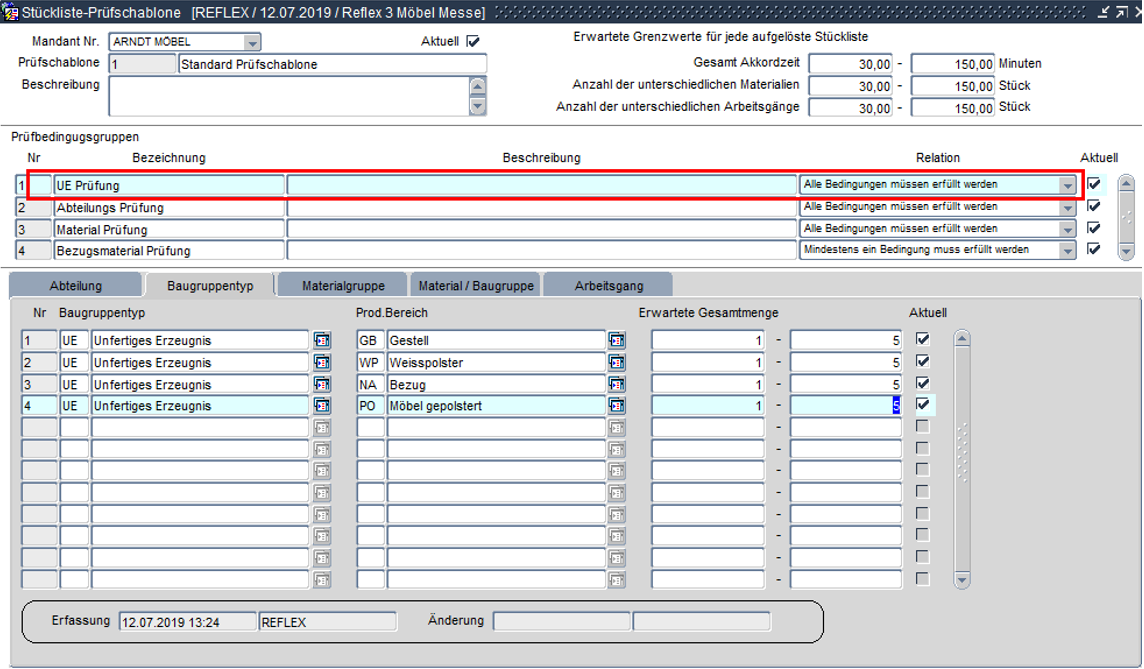
Task: Open lookup icon next to Möbel gepolstert
Action: [617, 406]
